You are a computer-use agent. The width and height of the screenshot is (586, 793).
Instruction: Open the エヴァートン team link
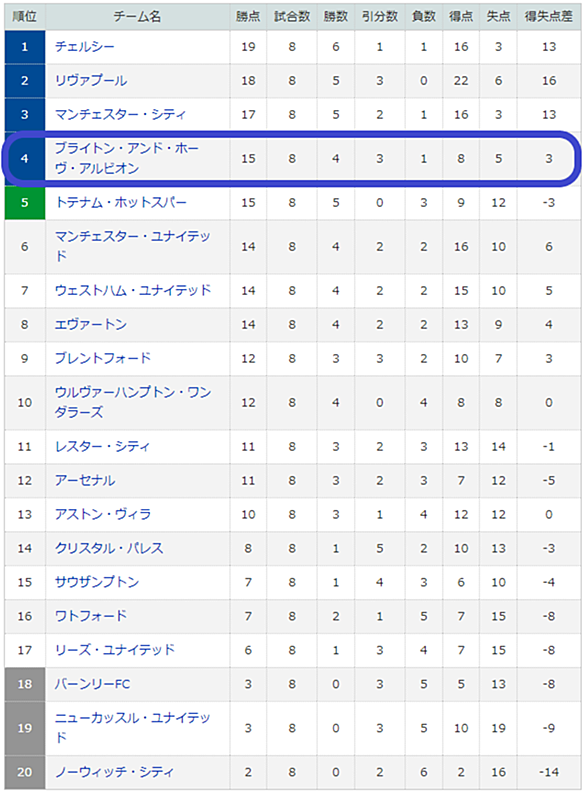(x=91, y=324)
